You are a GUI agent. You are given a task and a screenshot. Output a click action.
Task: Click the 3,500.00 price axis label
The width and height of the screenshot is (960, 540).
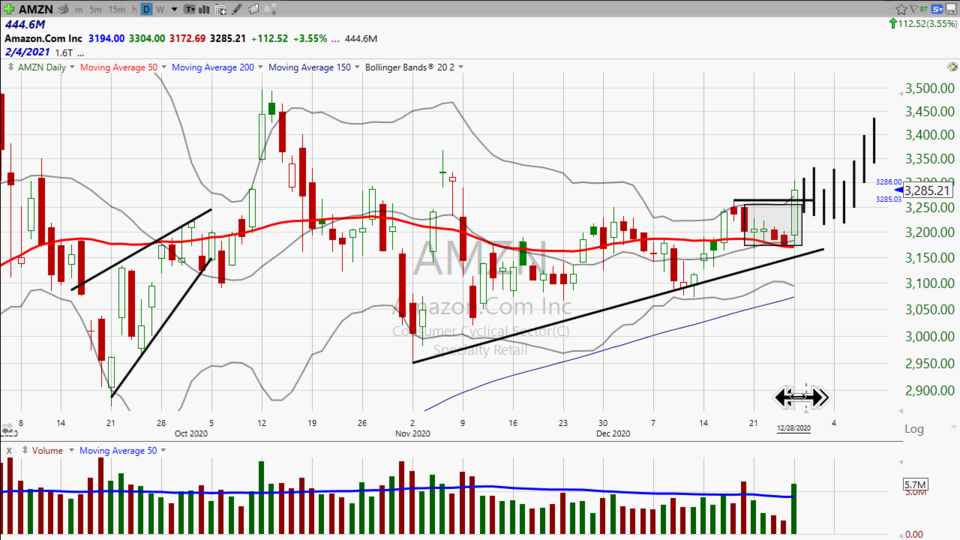929,88
